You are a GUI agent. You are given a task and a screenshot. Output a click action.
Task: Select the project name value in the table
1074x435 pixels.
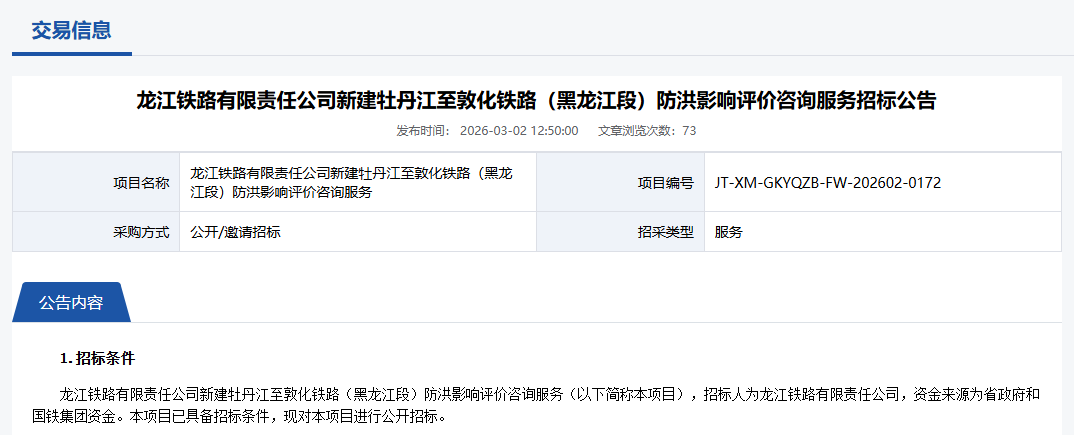tap(351, 183)
